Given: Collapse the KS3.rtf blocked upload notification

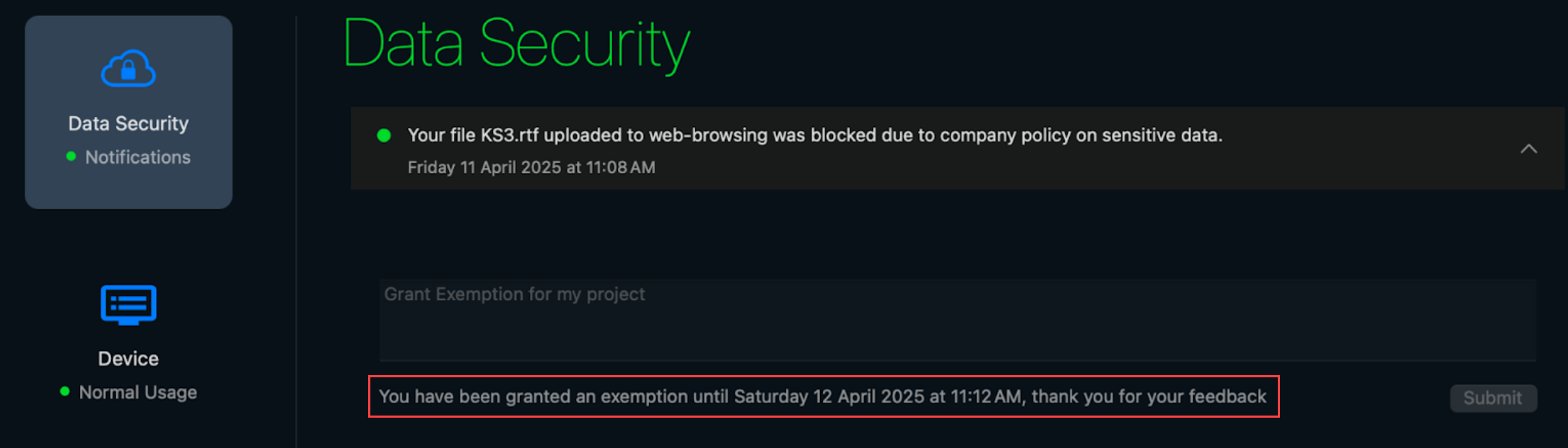Looking at the screenshot, I should [1528, 149].
